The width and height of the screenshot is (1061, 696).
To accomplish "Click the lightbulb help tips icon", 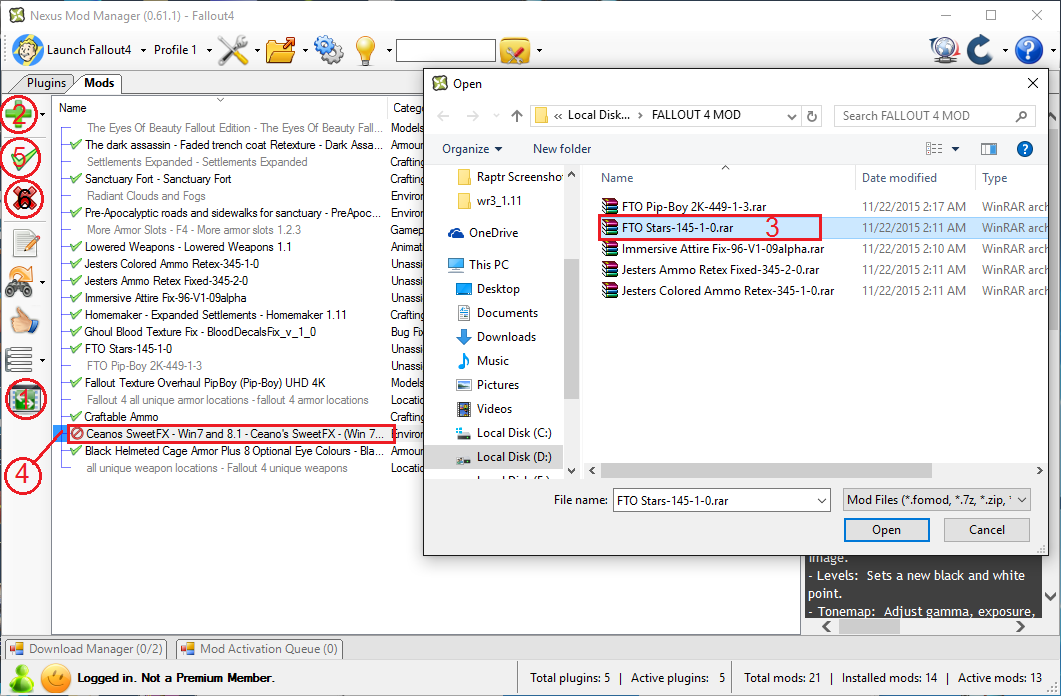I will pyautogui.click(x=365, y=50).
